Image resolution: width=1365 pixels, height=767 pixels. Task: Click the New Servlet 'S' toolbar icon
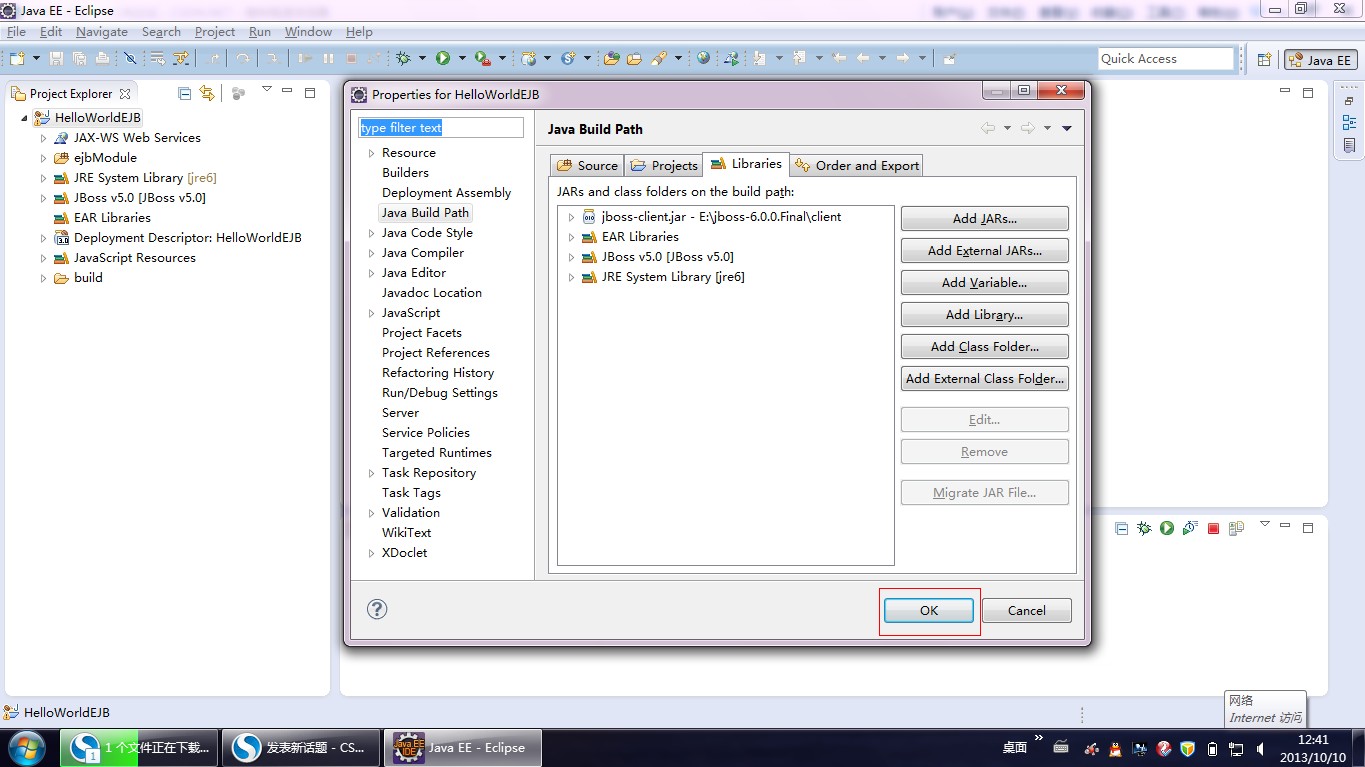(568, 59)
